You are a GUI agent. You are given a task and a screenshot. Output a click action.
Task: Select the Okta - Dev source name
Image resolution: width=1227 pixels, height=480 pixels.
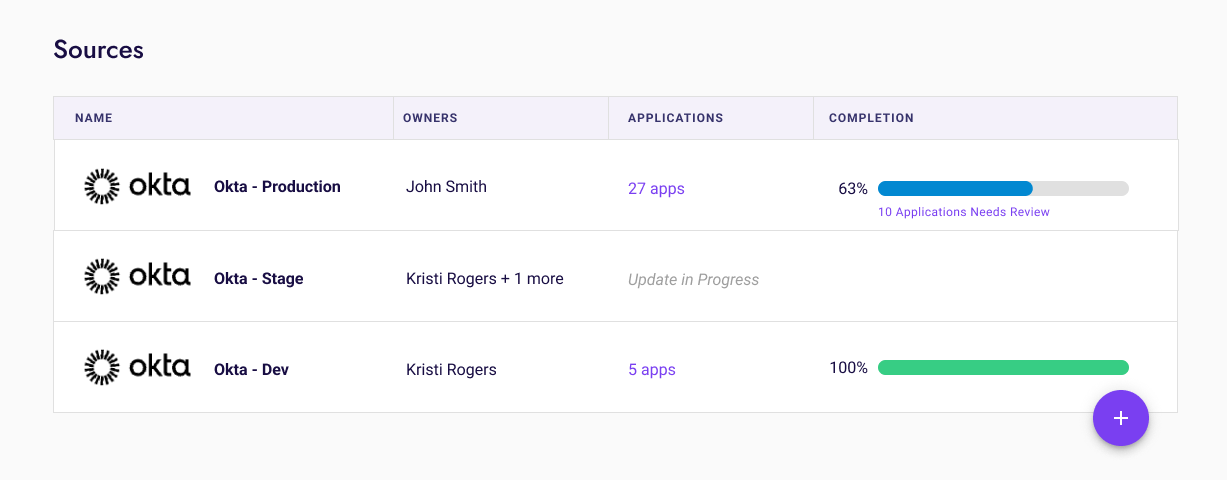click(x=251, y=370)
